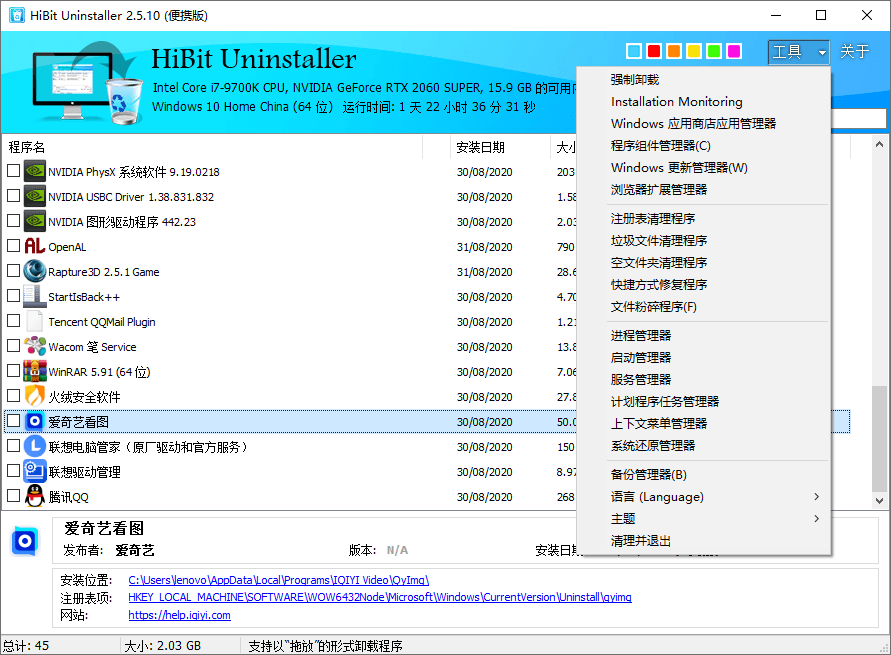891x655 pixels.
Task: Click the WinRAR 5.91 icon
Action: 35,372
